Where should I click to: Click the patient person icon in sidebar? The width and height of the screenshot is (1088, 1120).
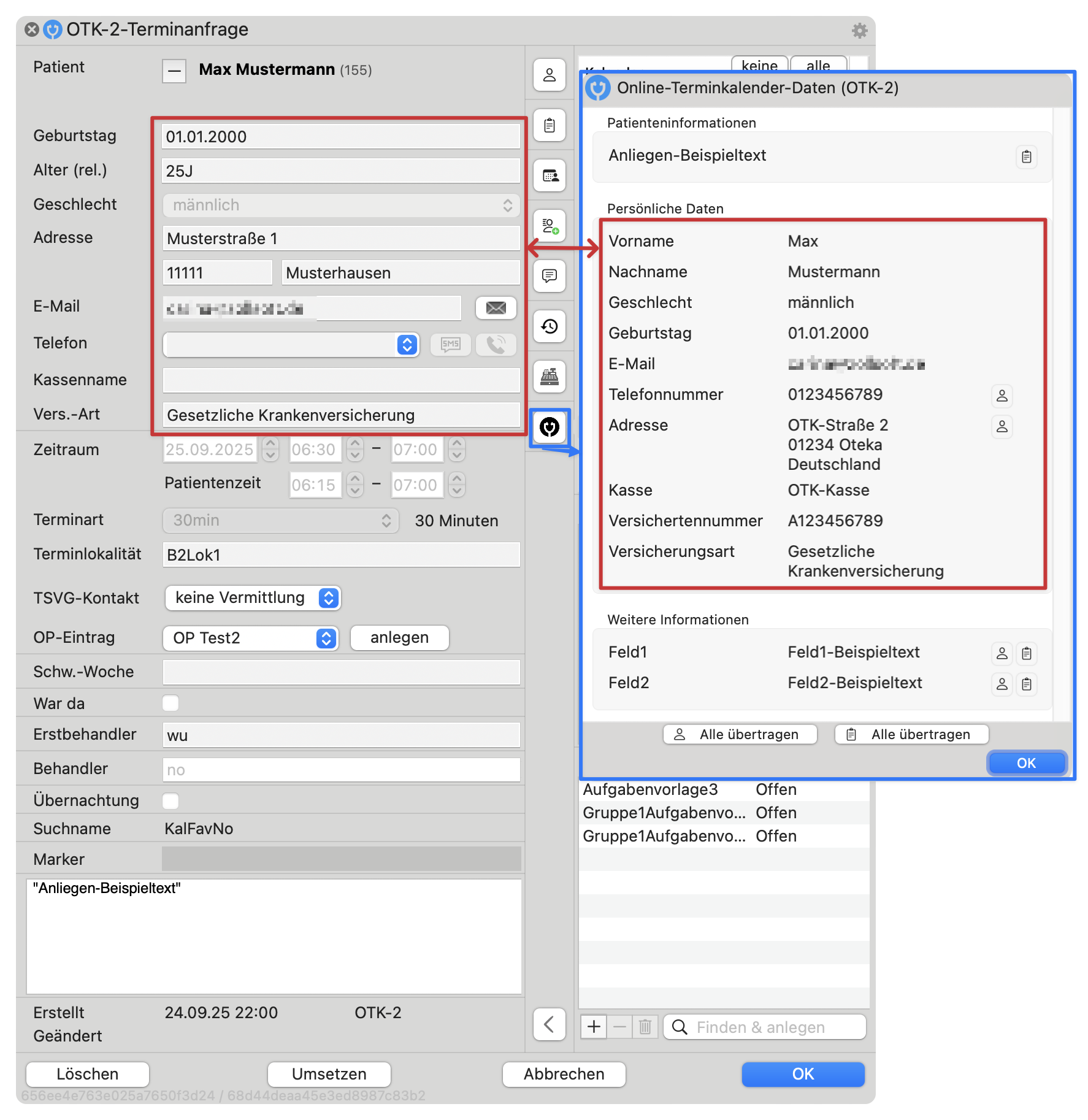pyautogui.click(x=549, y=75)
